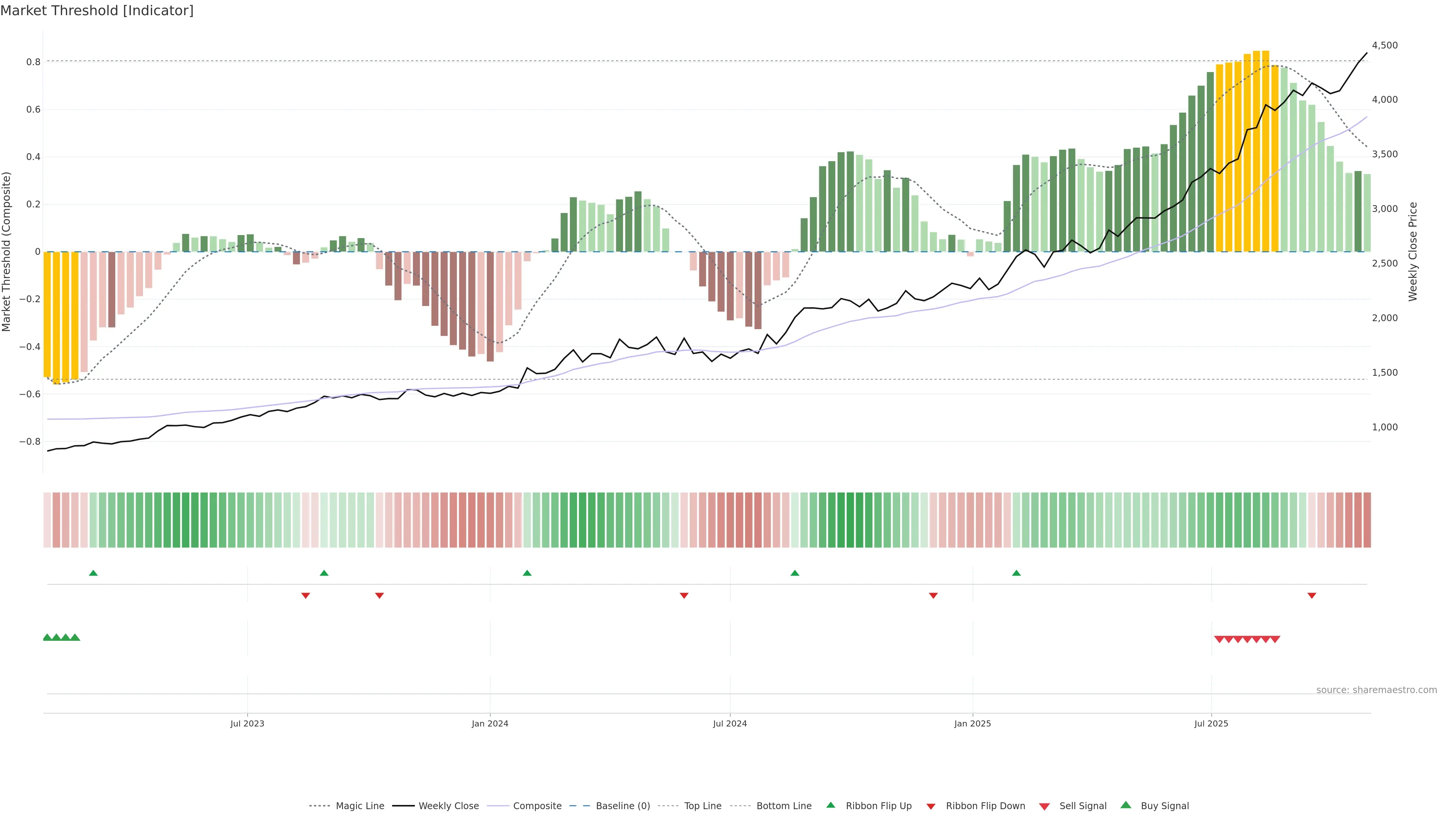The width and height of the screenshot is (1456, 819).
Task: Click the Ribbon Flip Down legend triangle icon
Action: [x=930, y=806]
